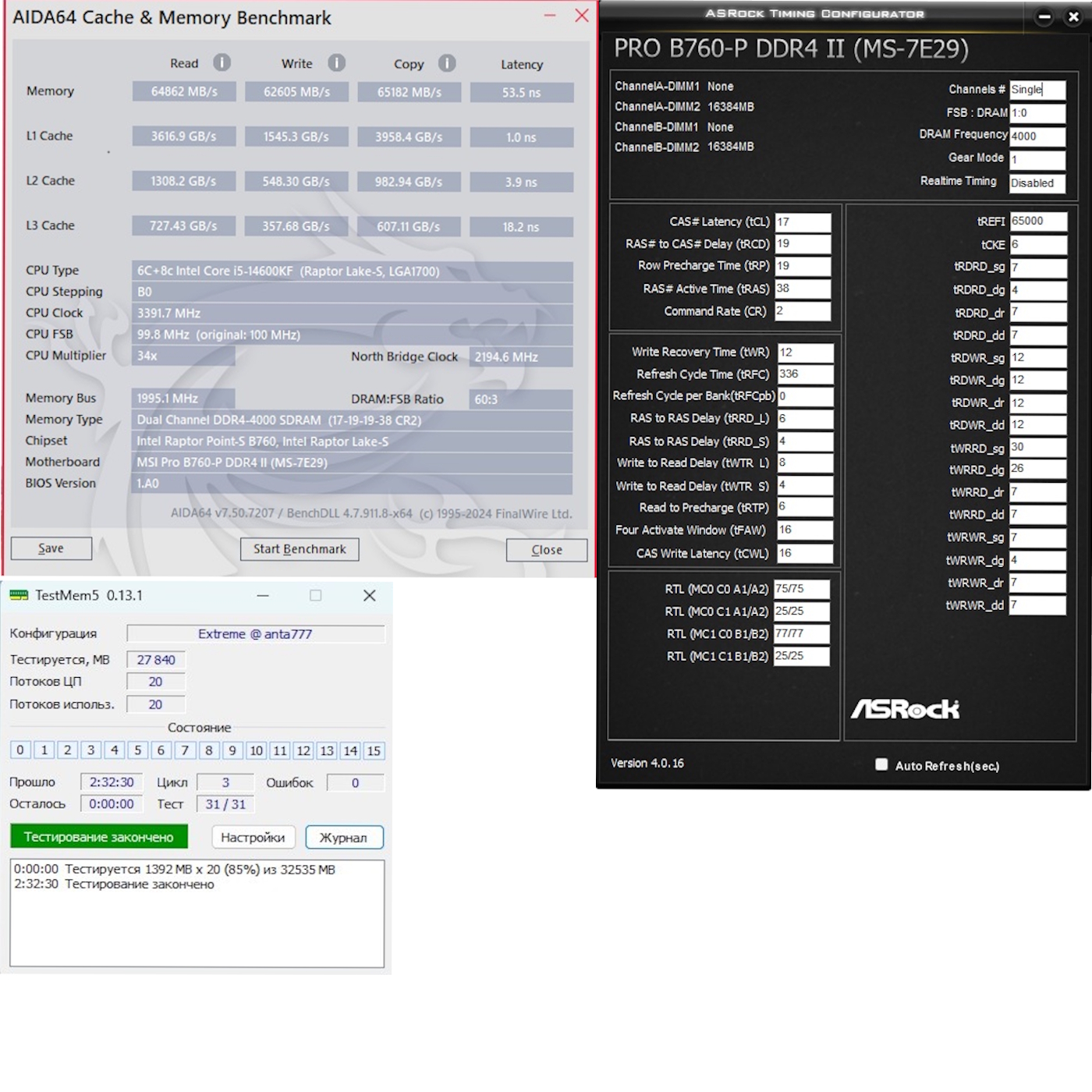This screenshot has width=1092, height=1092.
Task: Click the Channels # field showing Single
Action: click(1037, 90)
